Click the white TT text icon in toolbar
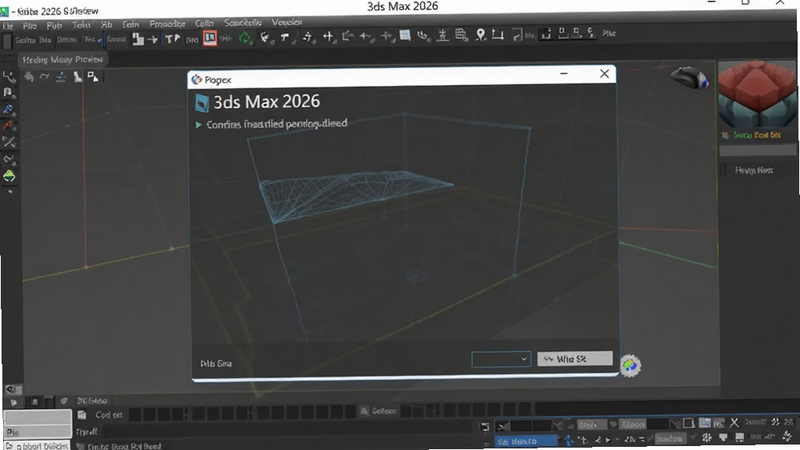The image size is (800, 450). click(x=172, y=38)
